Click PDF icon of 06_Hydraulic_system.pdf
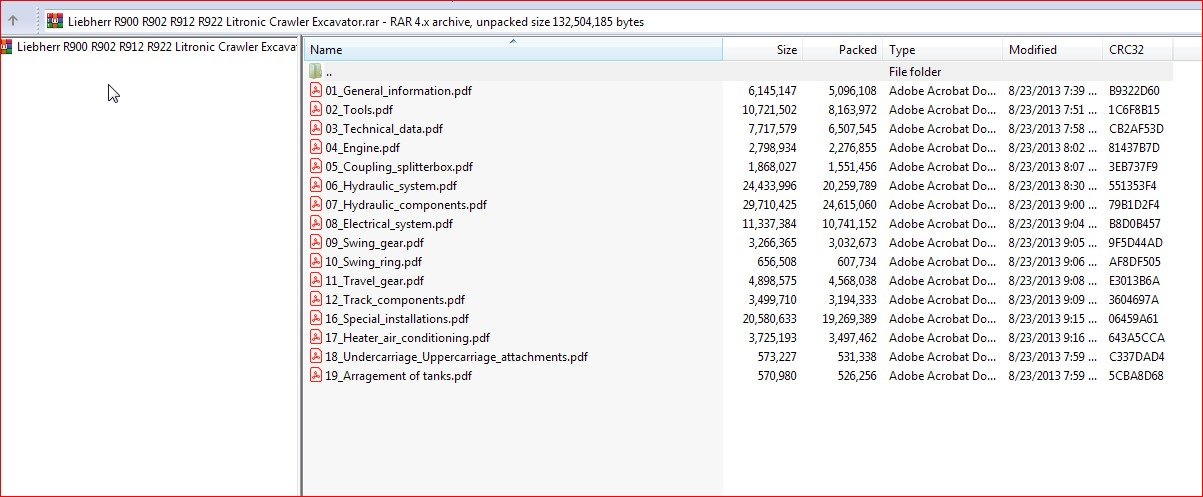 [x=316, y=186]
